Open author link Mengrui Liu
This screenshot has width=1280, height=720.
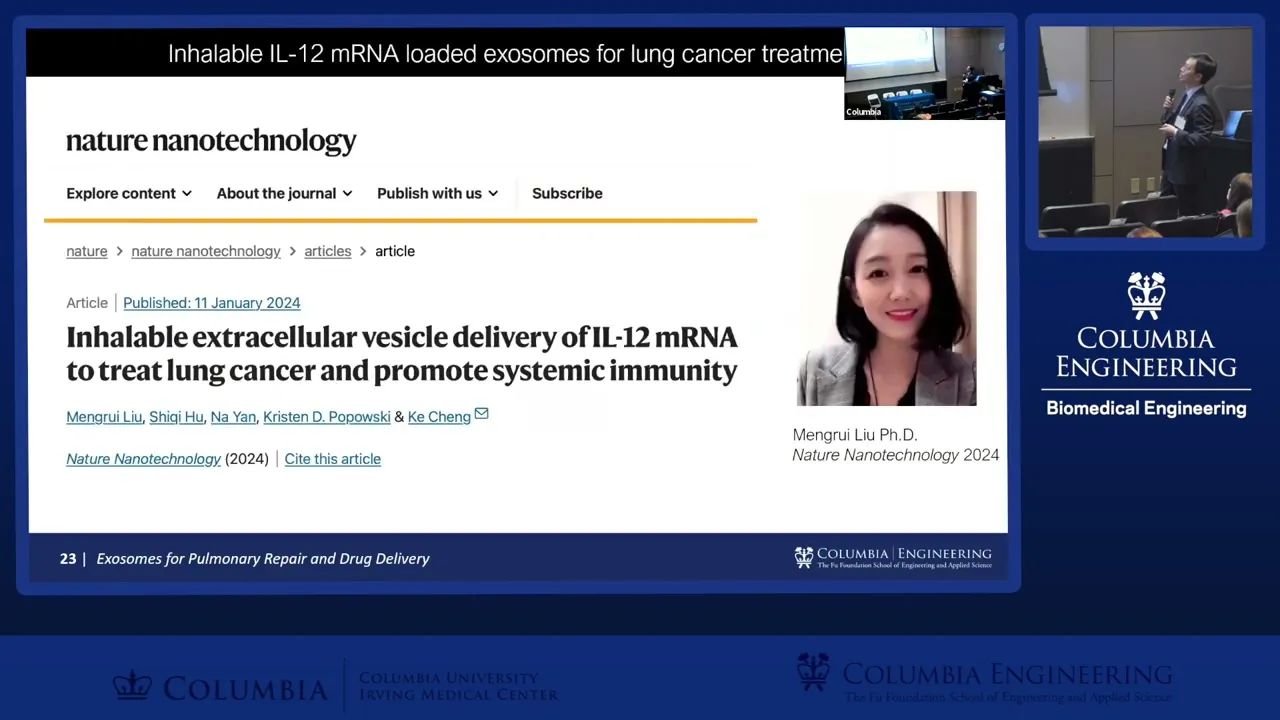[x=104, y=417]
